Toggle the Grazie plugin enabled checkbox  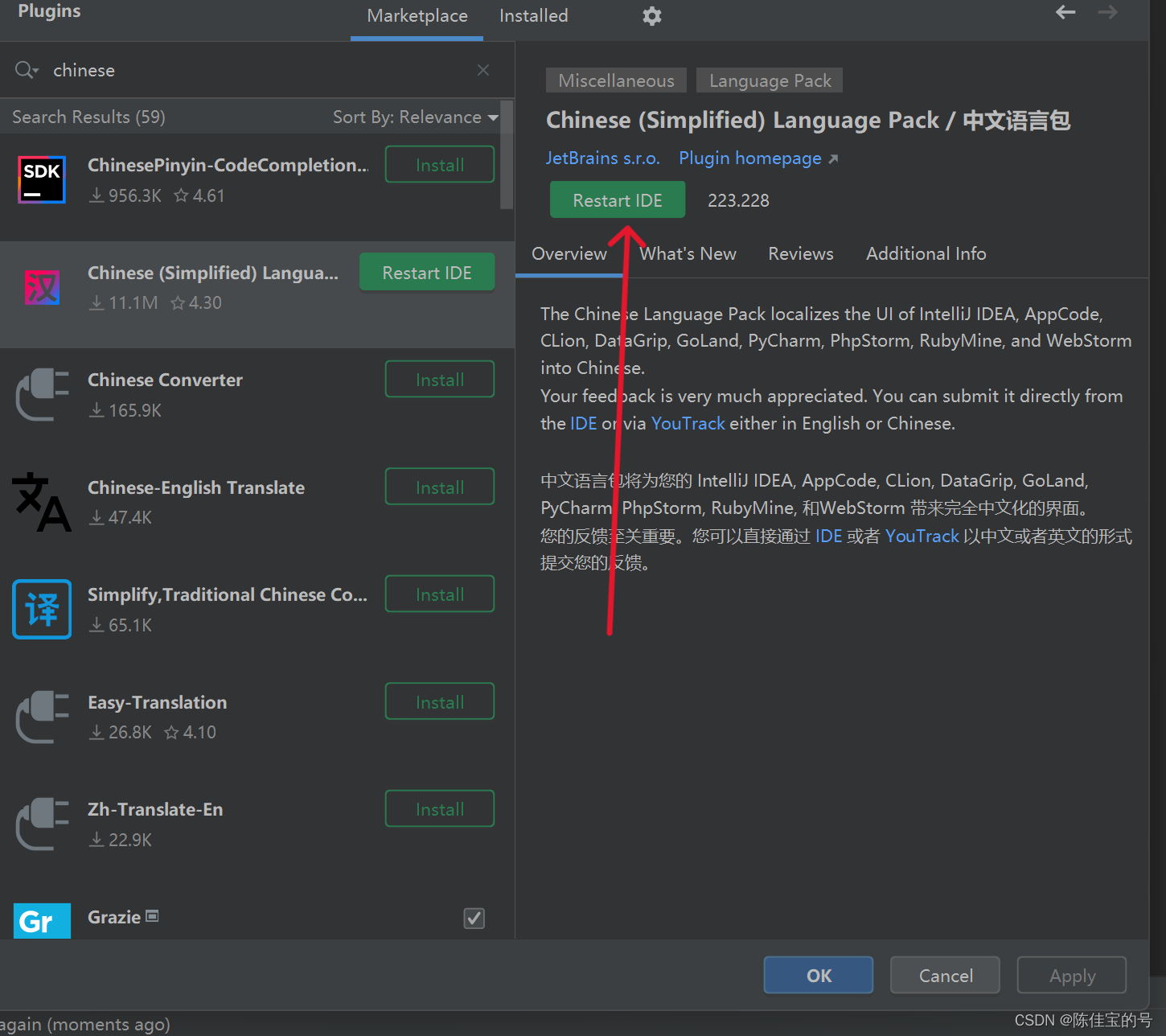474,918
